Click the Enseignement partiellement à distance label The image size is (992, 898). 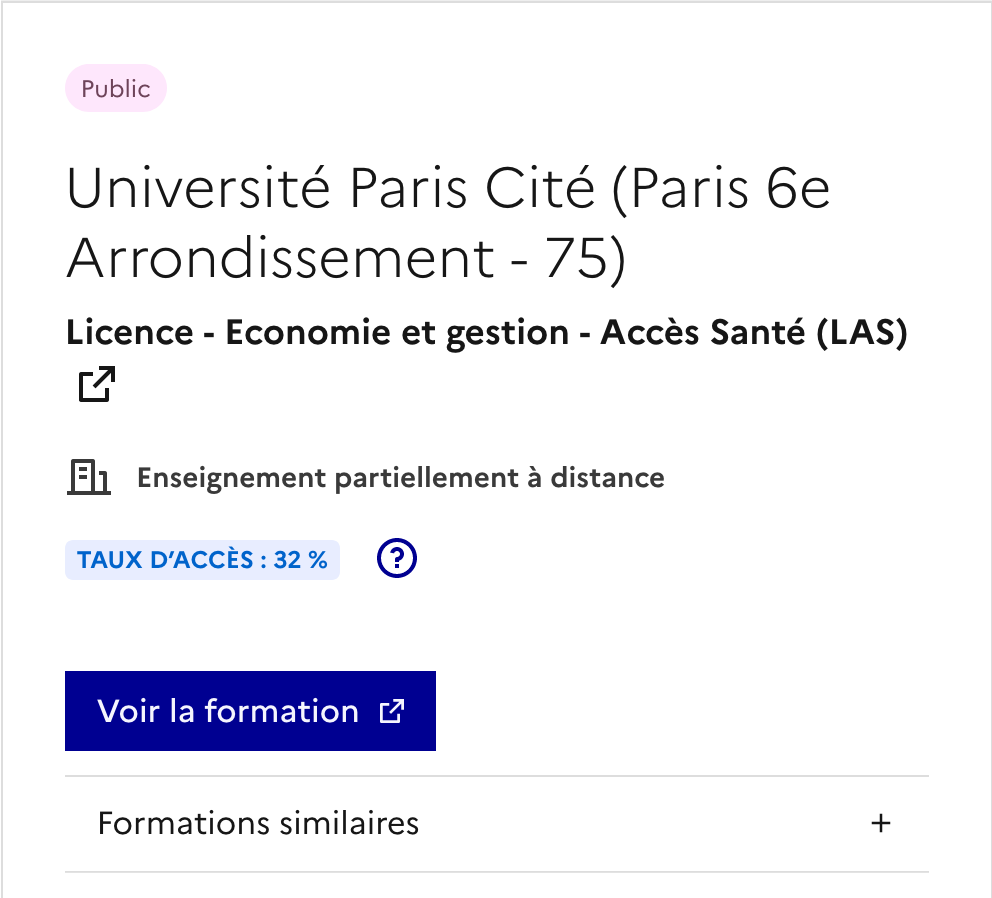(400, 478)
